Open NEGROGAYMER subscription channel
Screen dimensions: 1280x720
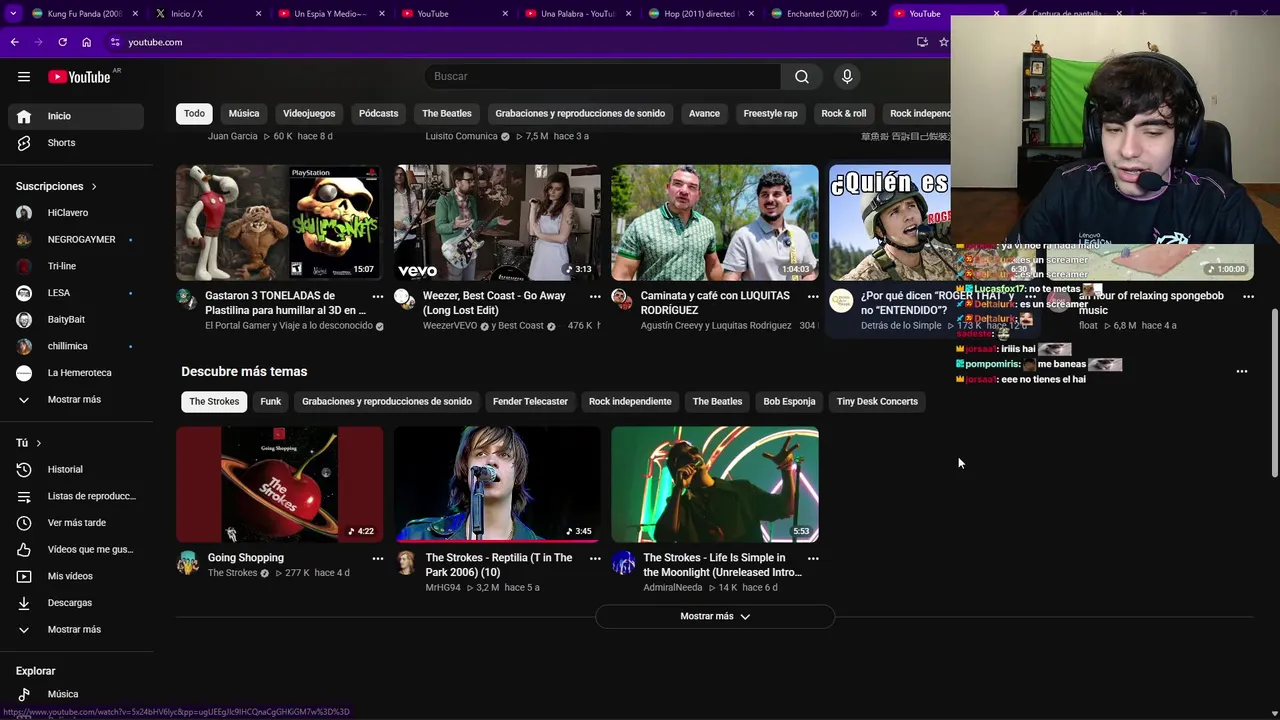point(76,240)
